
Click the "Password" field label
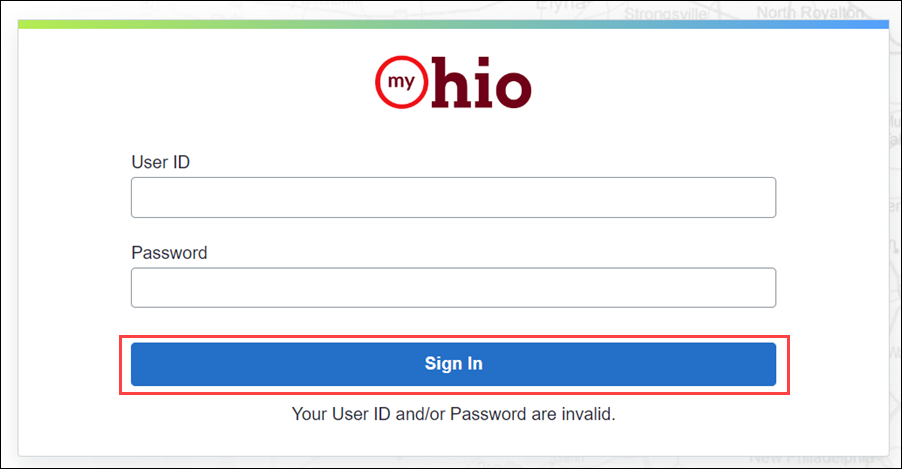pos(169,253)
